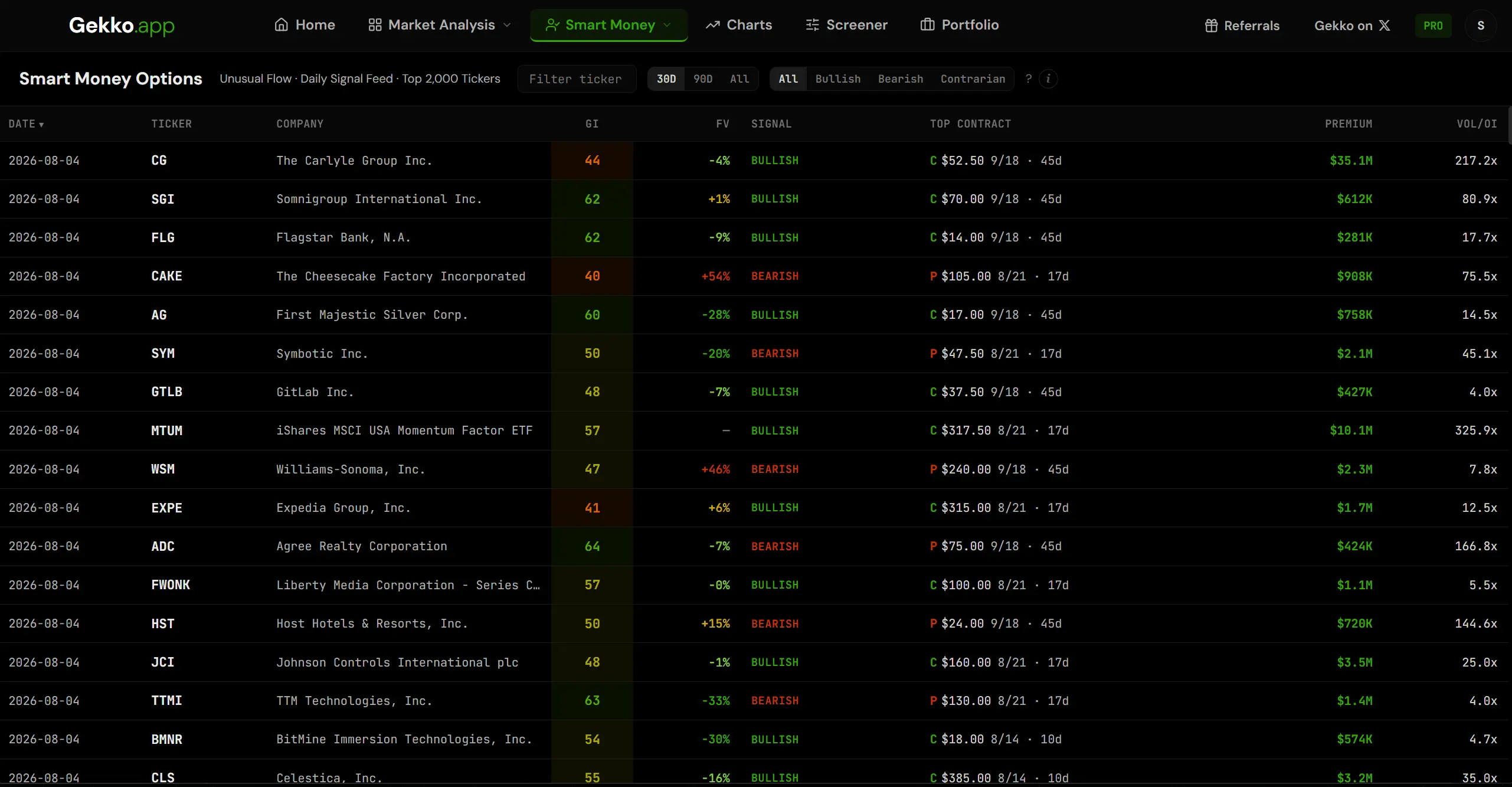
Task: Sort by the VOL/OI column header
Action: pyautogui.click(x=1477, y=123)
